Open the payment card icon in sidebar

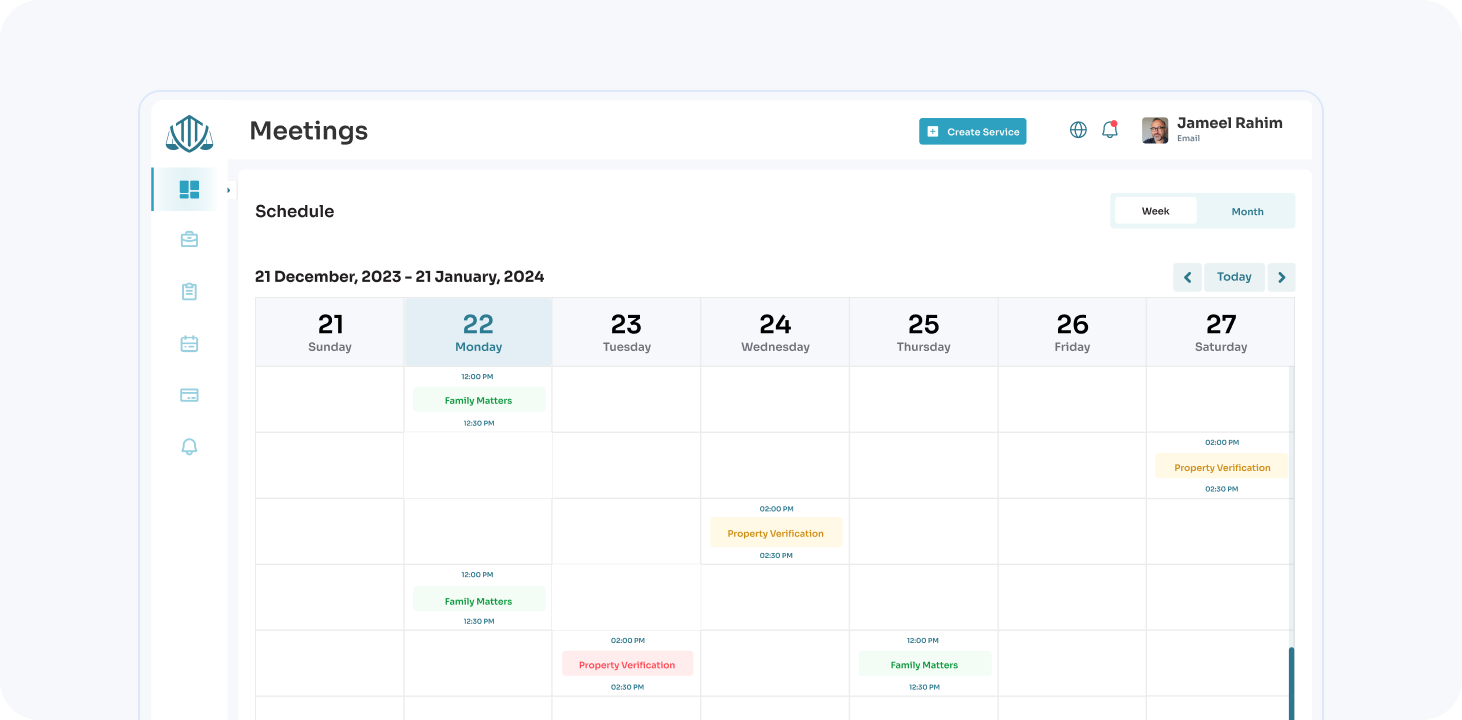189,395
